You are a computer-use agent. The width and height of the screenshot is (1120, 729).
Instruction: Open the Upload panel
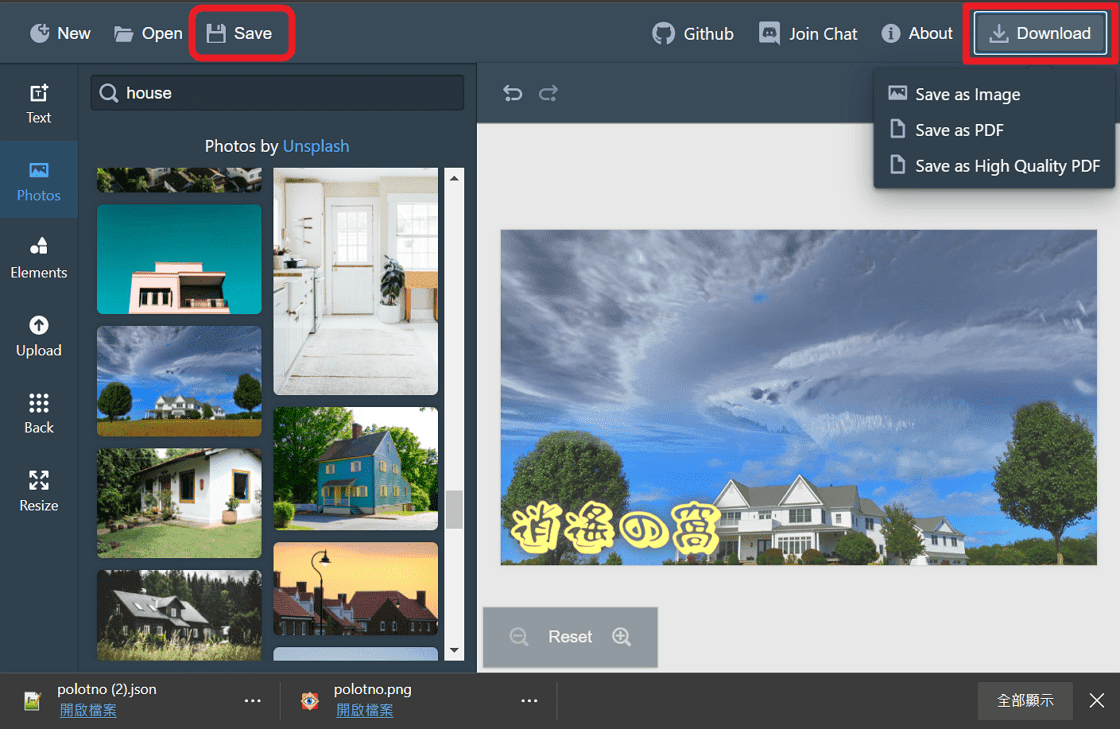[39, 336]
